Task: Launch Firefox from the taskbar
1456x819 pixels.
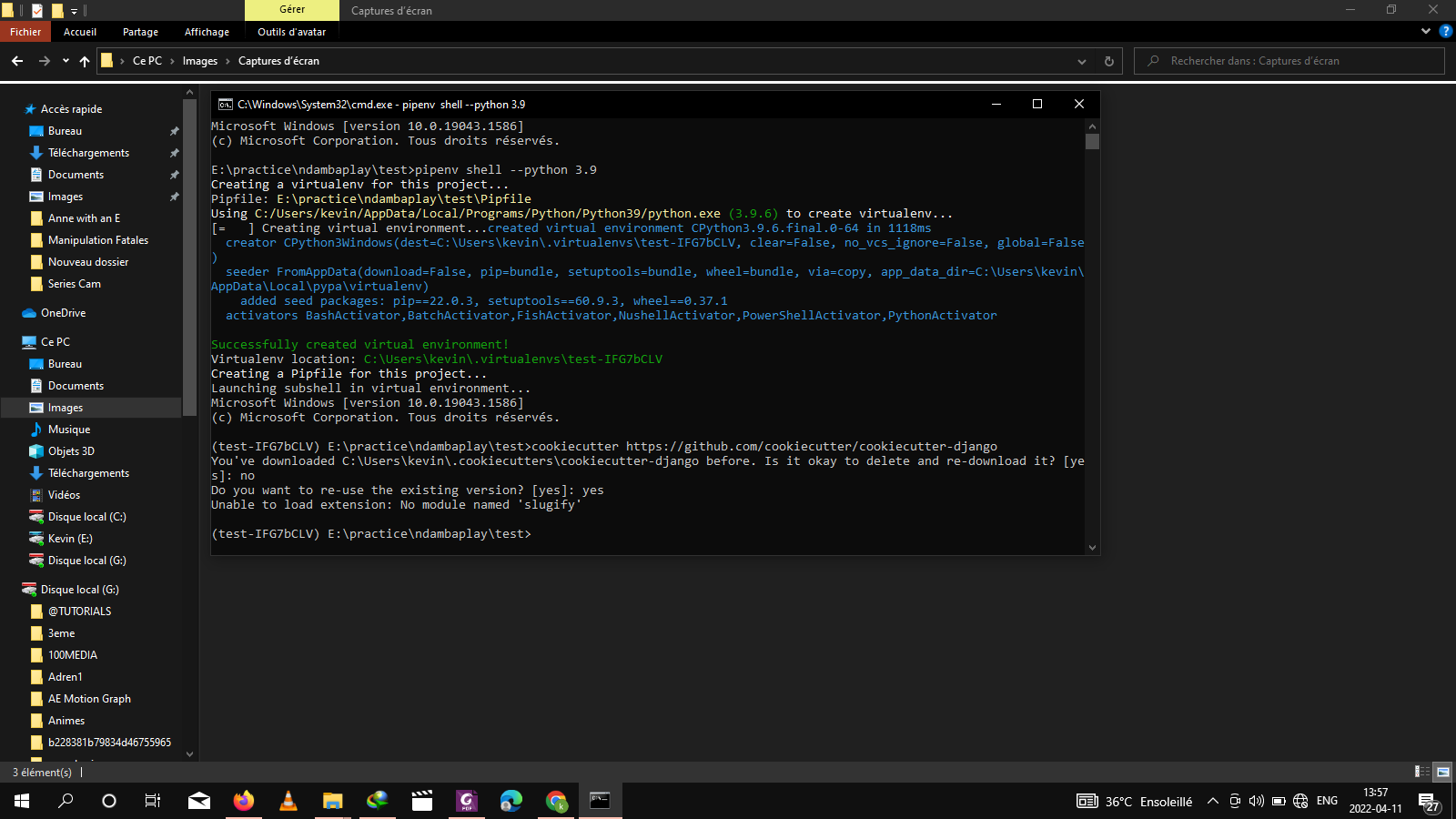Action: pyautogui.click(x=244, y=801)
